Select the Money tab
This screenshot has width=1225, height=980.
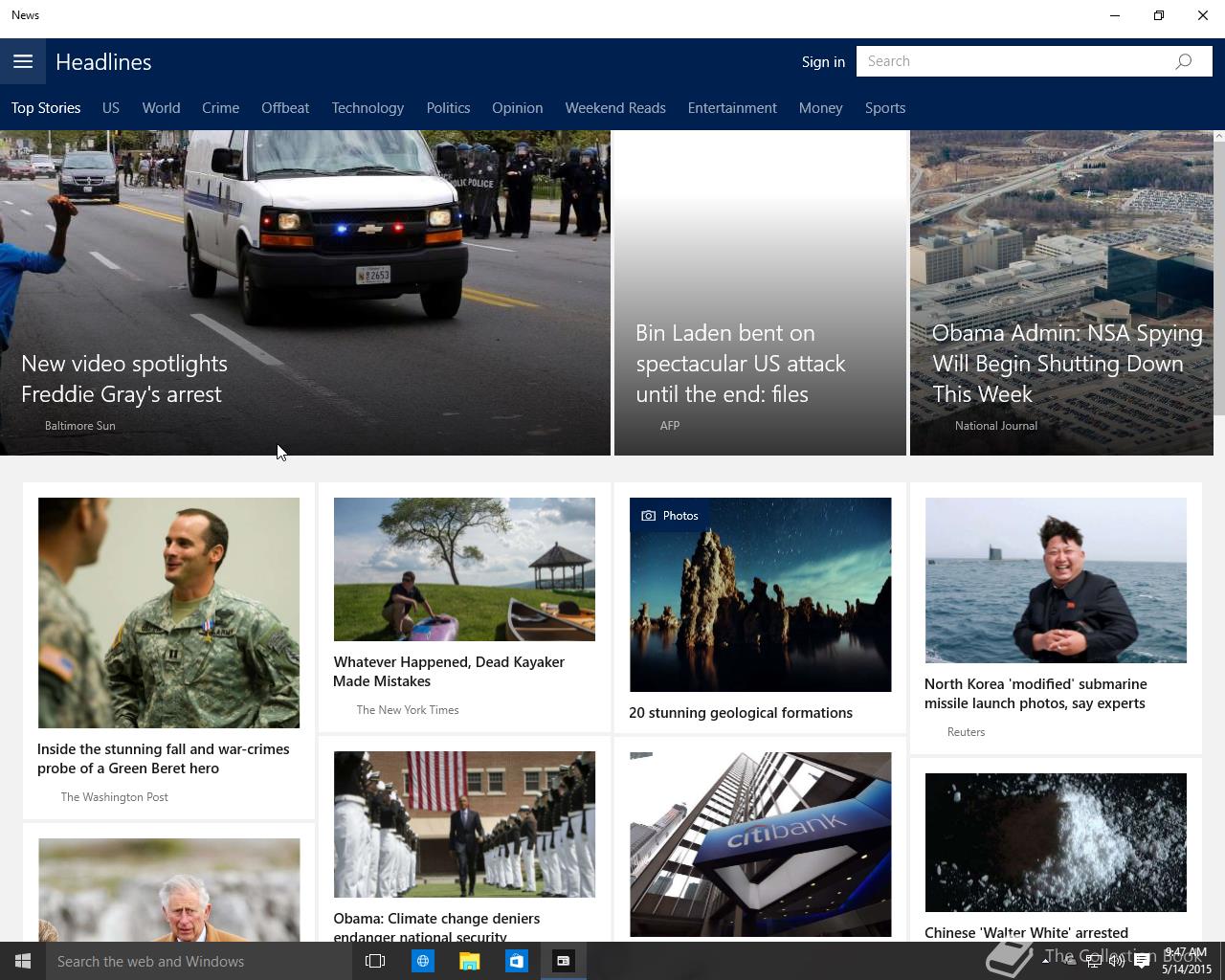coord(821,108)
